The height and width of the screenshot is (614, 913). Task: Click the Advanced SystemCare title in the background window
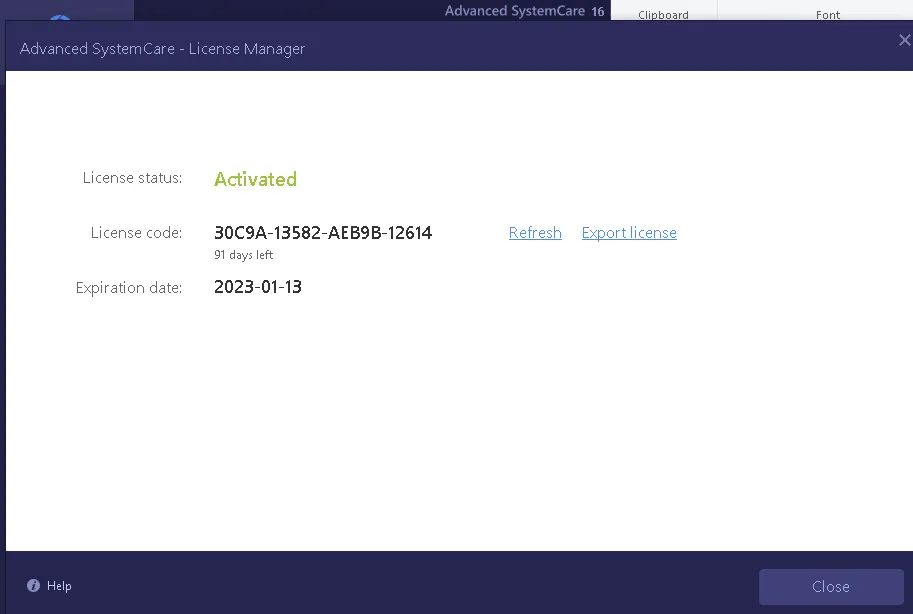[x=514, y=11]
